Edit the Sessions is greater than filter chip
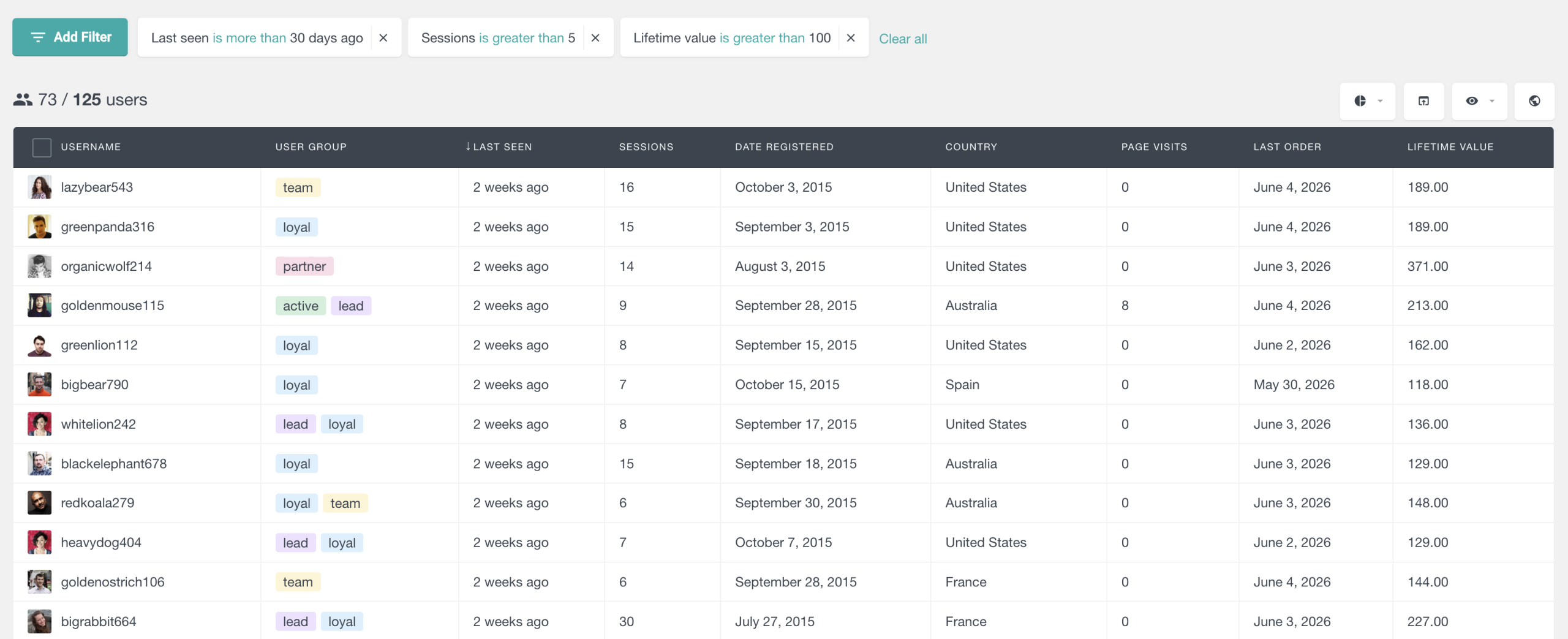Screen dimensions: 1568x639 [x=498, y=38]
